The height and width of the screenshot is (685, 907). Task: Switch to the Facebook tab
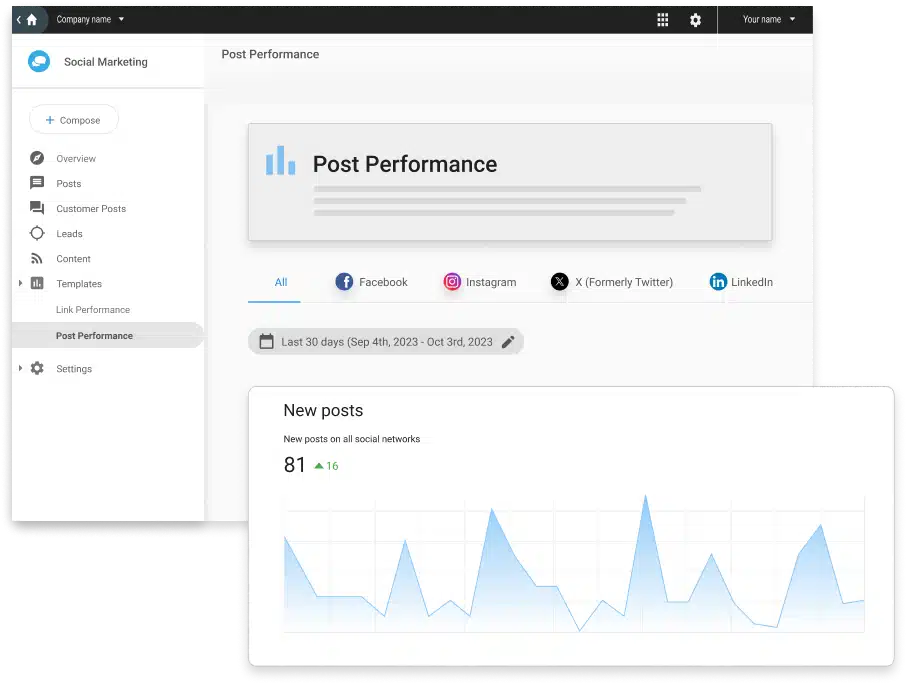(x=371, y=282)
